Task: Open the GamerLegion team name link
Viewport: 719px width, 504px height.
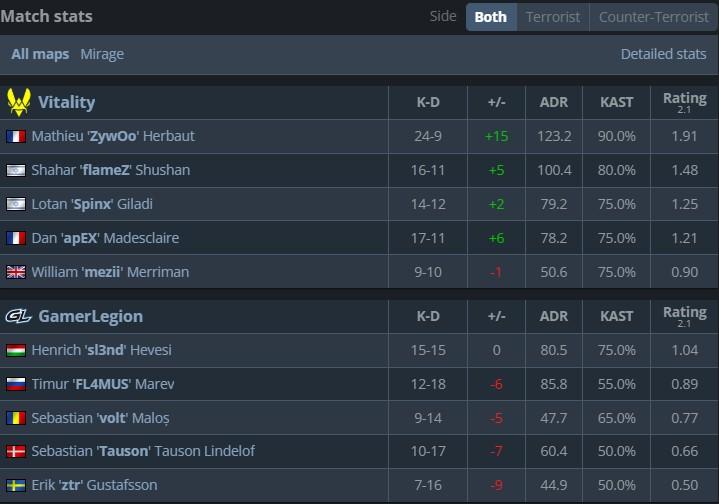Action: (x=90, y=316)
